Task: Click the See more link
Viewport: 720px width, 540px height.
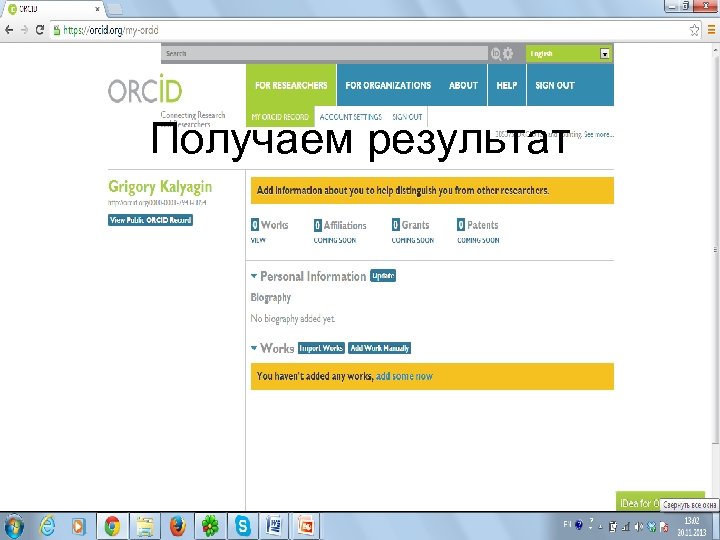Action: (x=599, y=134)
